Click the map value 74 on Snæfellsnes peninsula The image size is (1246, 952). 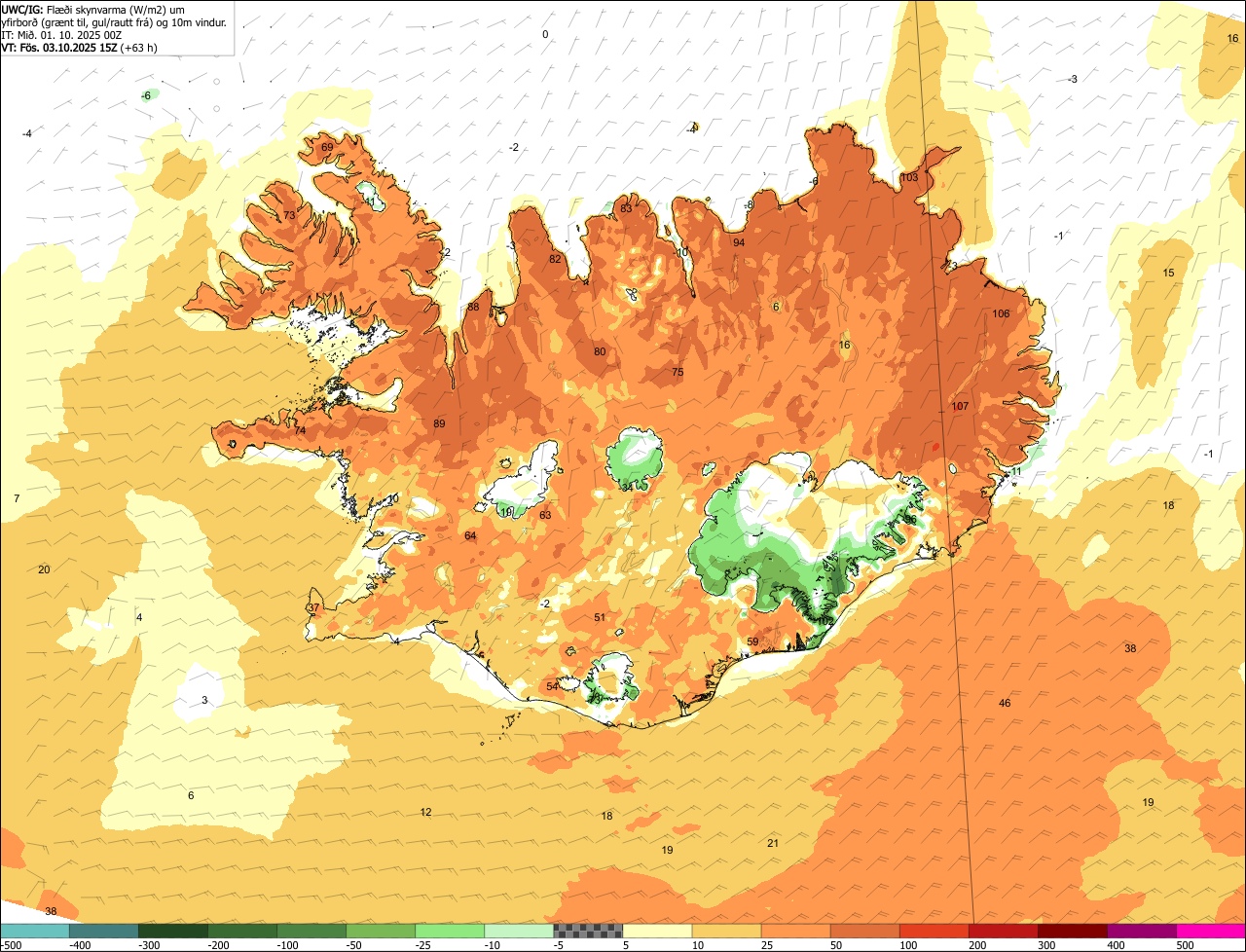click(300, 430)
